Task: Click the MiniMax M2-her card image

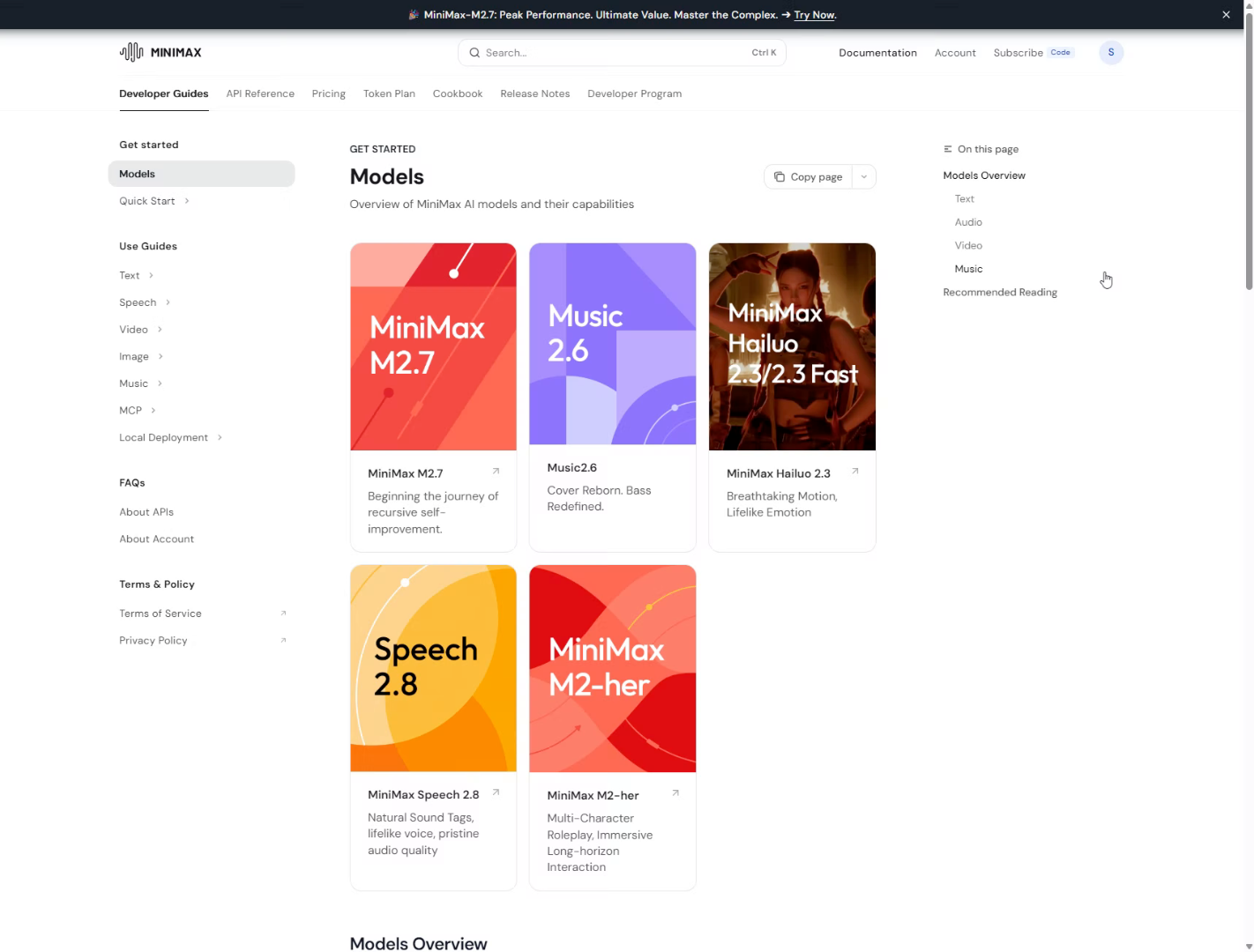Action: coord(613,668)
